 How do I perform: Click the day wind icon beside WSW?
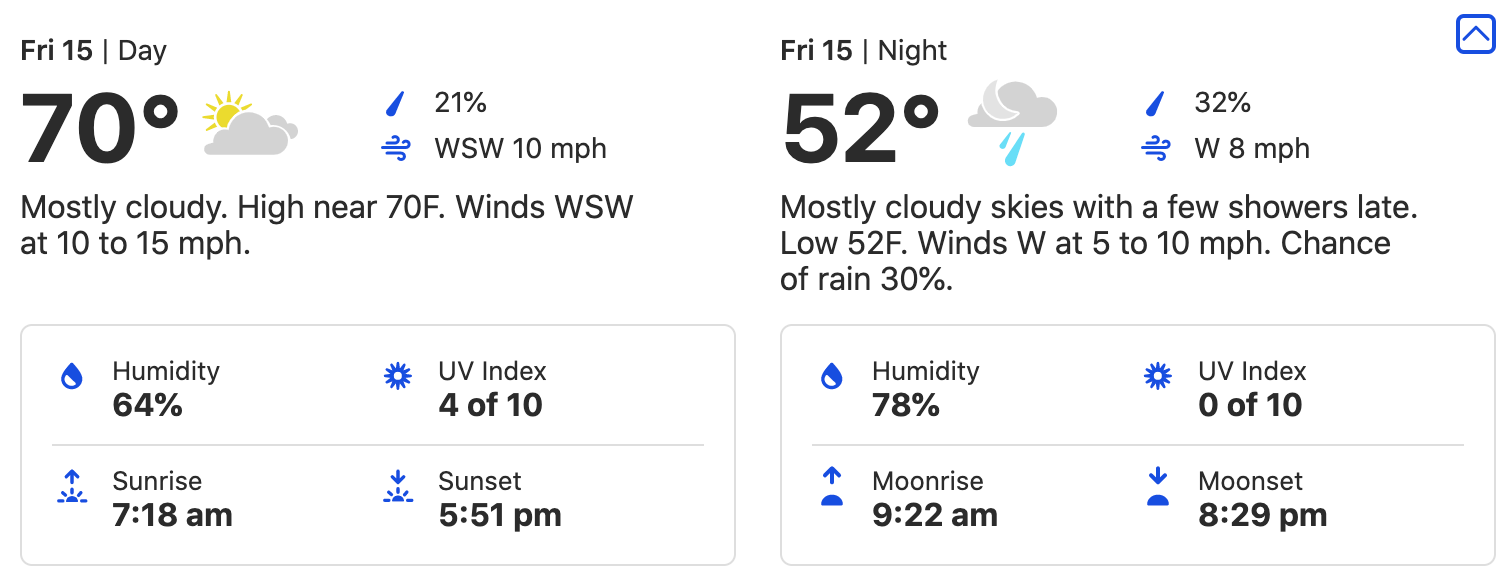396,150
